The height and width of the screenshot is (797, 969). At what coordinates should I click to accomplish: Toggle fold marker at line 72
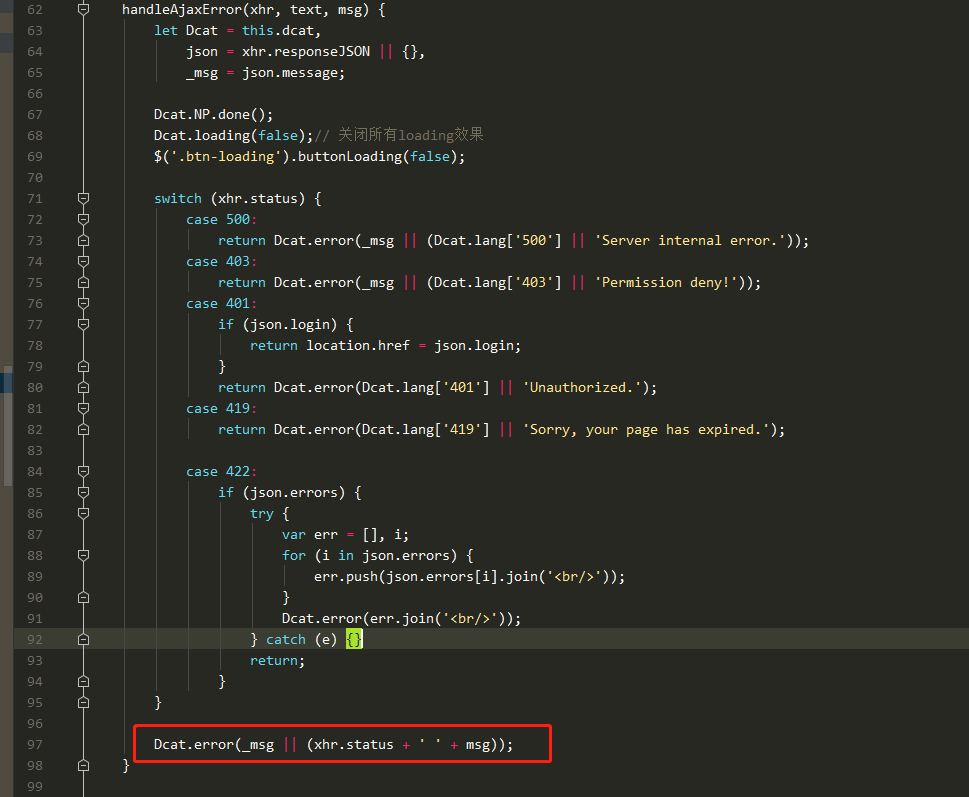[83, 219]
